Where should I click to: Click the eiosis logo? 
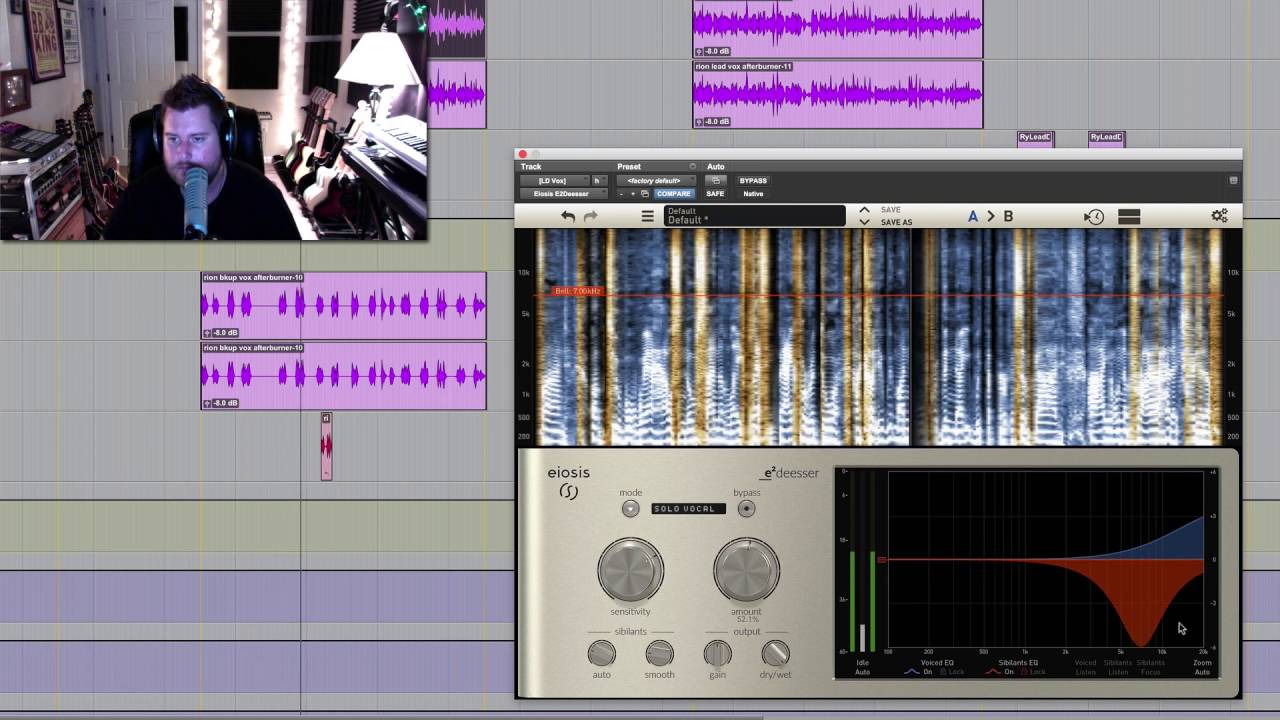(568, 481)
